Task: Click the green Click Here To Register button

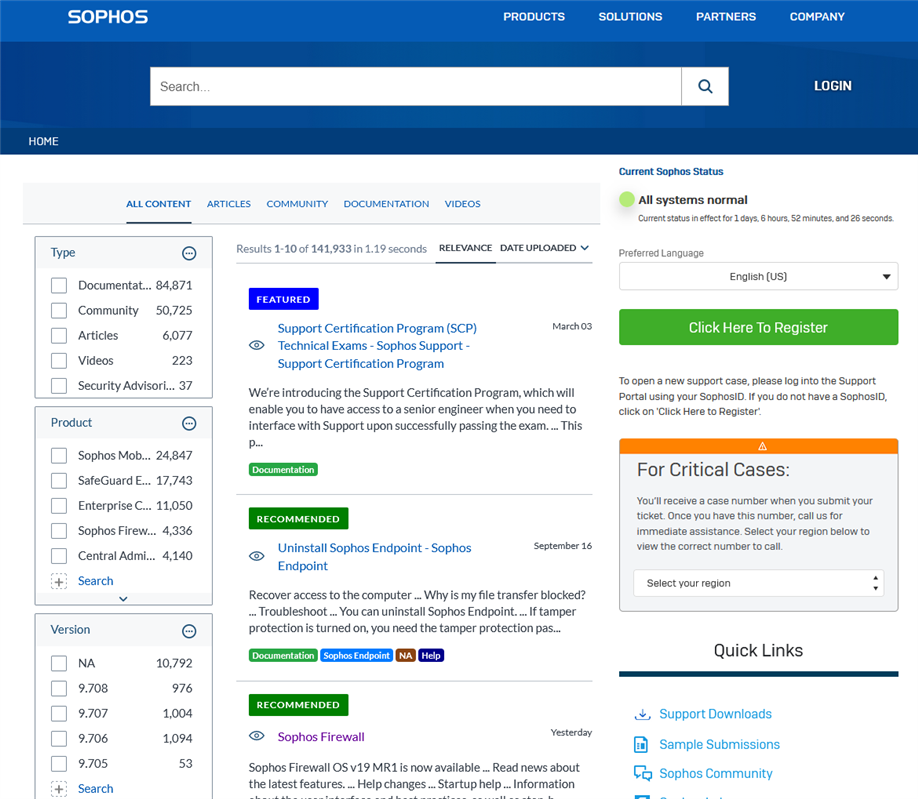Action: click(x=758, y=327)
